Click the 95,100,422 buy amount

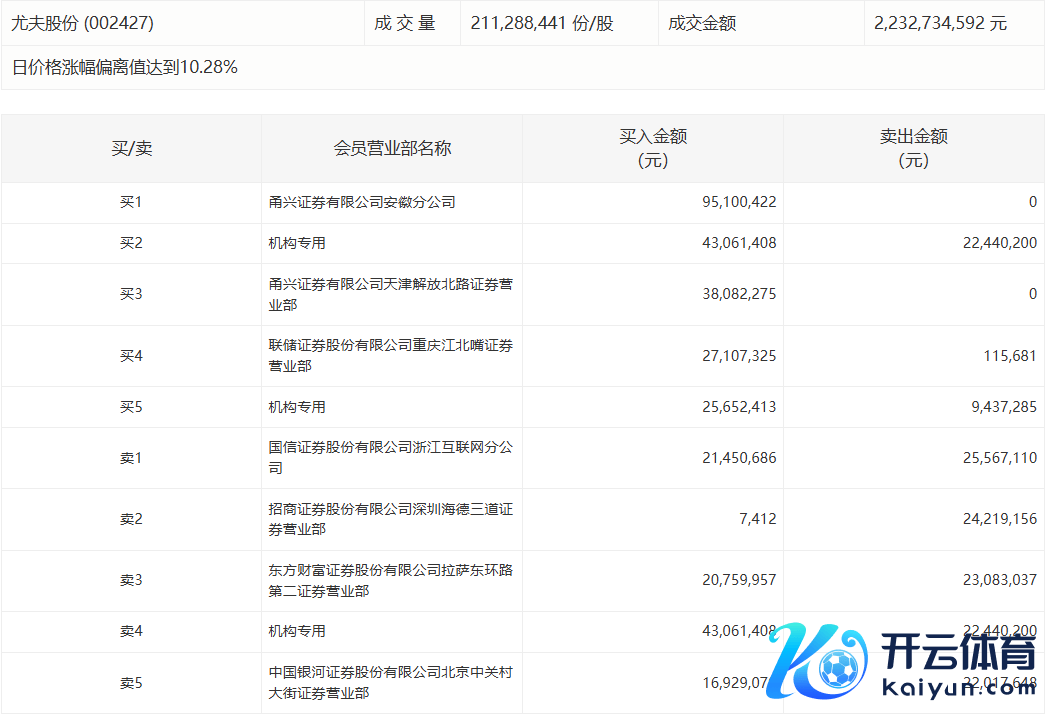[x=739, y=202]
